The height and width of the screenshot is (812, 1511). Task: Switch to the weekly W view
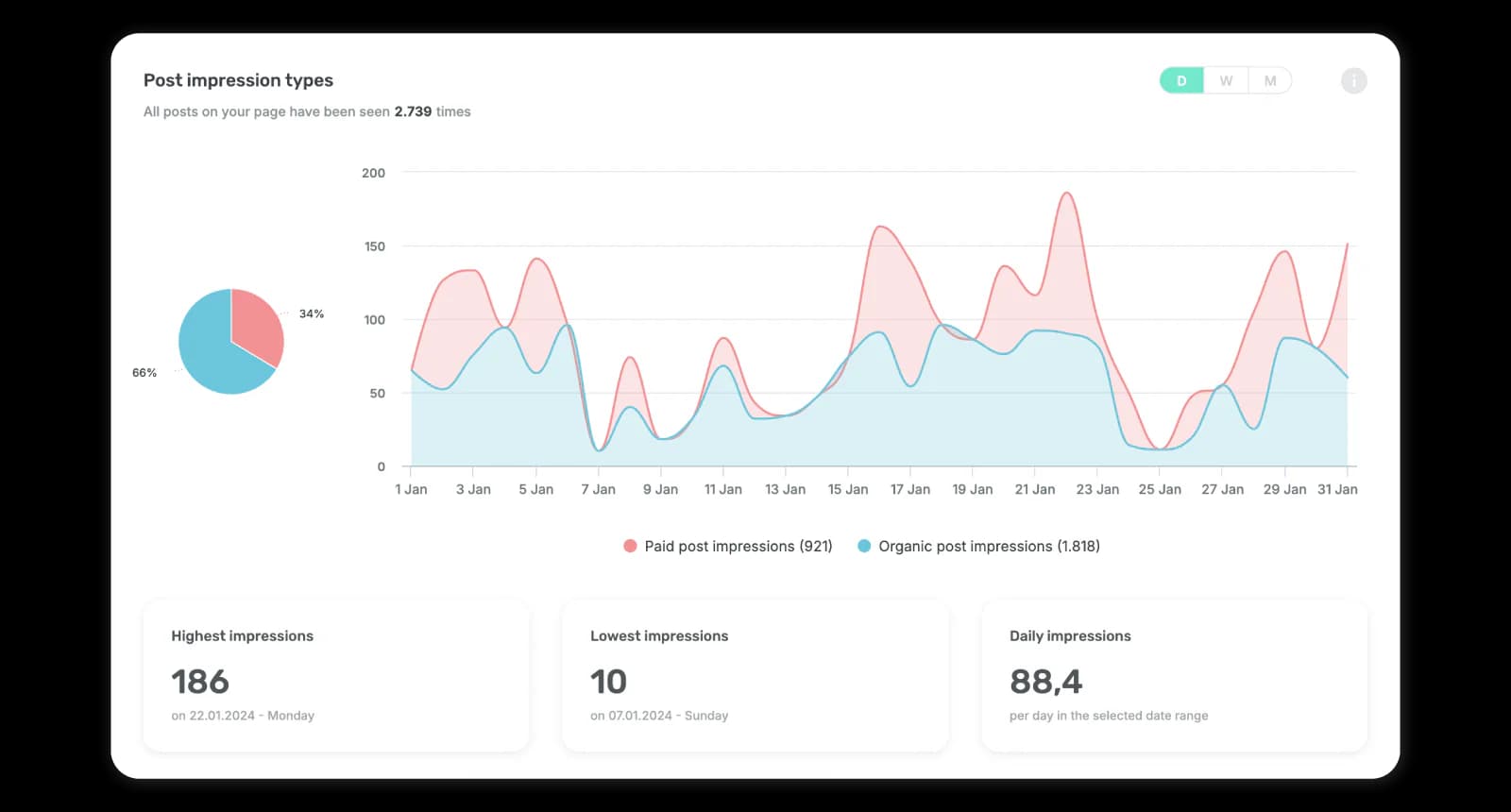click(1226, 80)
